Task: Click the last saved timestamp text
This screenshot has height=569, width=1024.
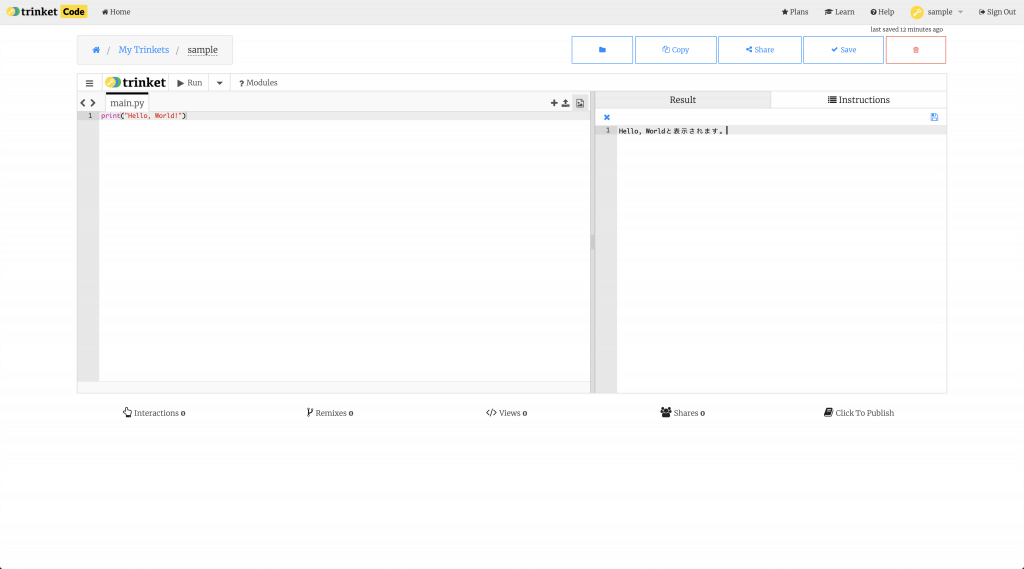Action: click(x=906, y=29)
